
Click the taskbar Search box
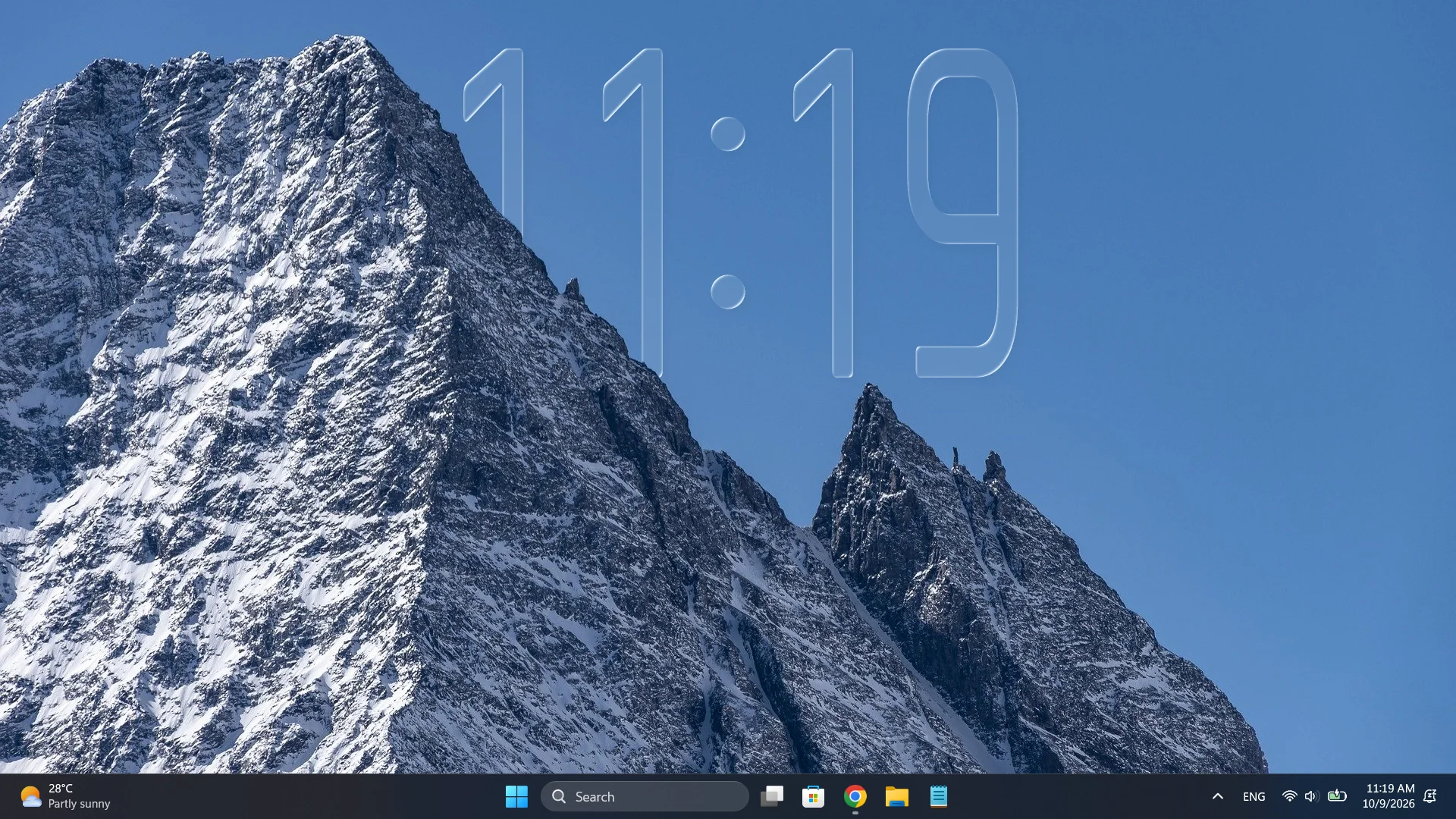[645, 796]
